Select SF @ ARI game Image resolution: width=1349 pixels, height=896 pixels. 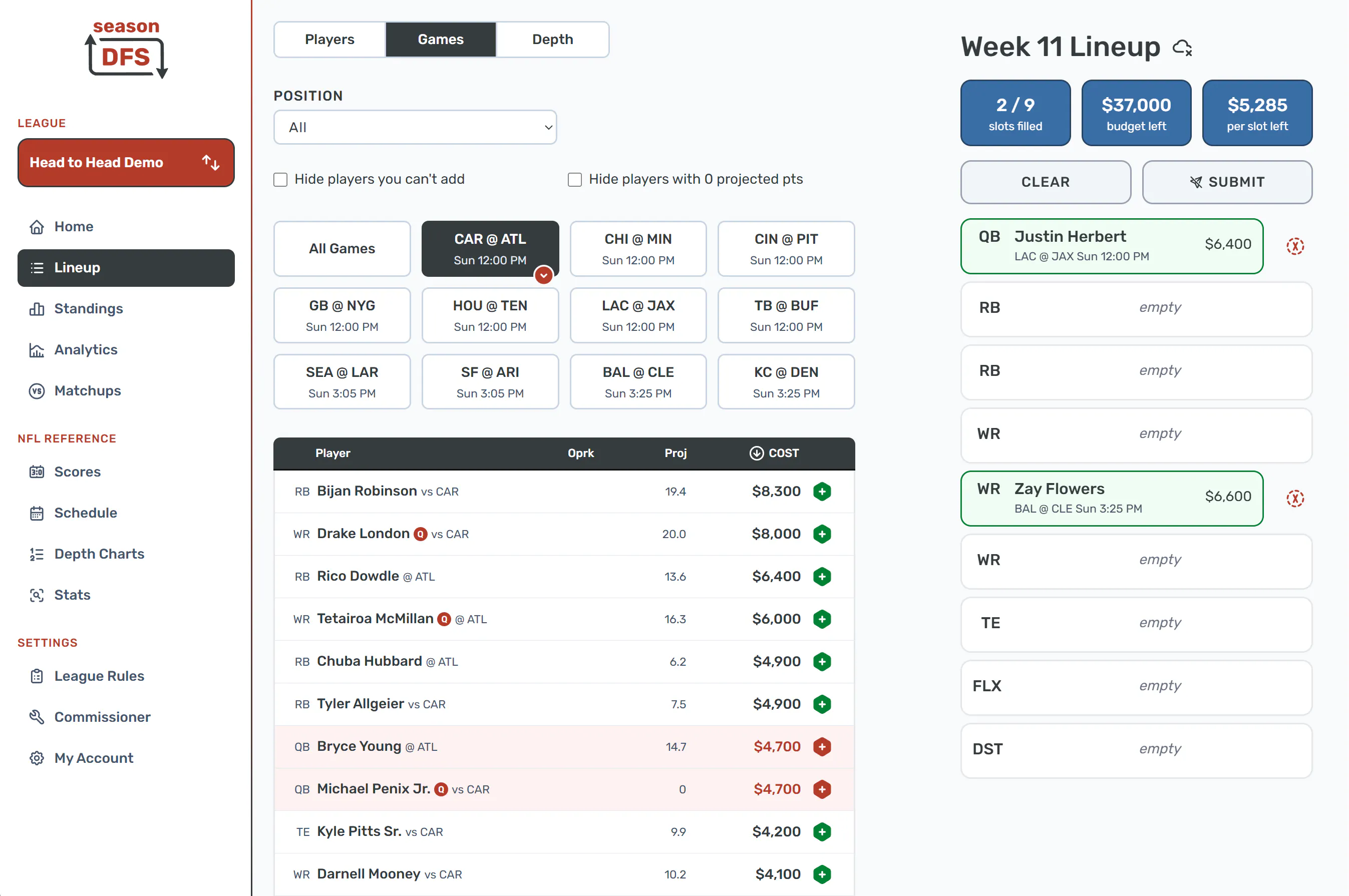(x=490, y=382)
